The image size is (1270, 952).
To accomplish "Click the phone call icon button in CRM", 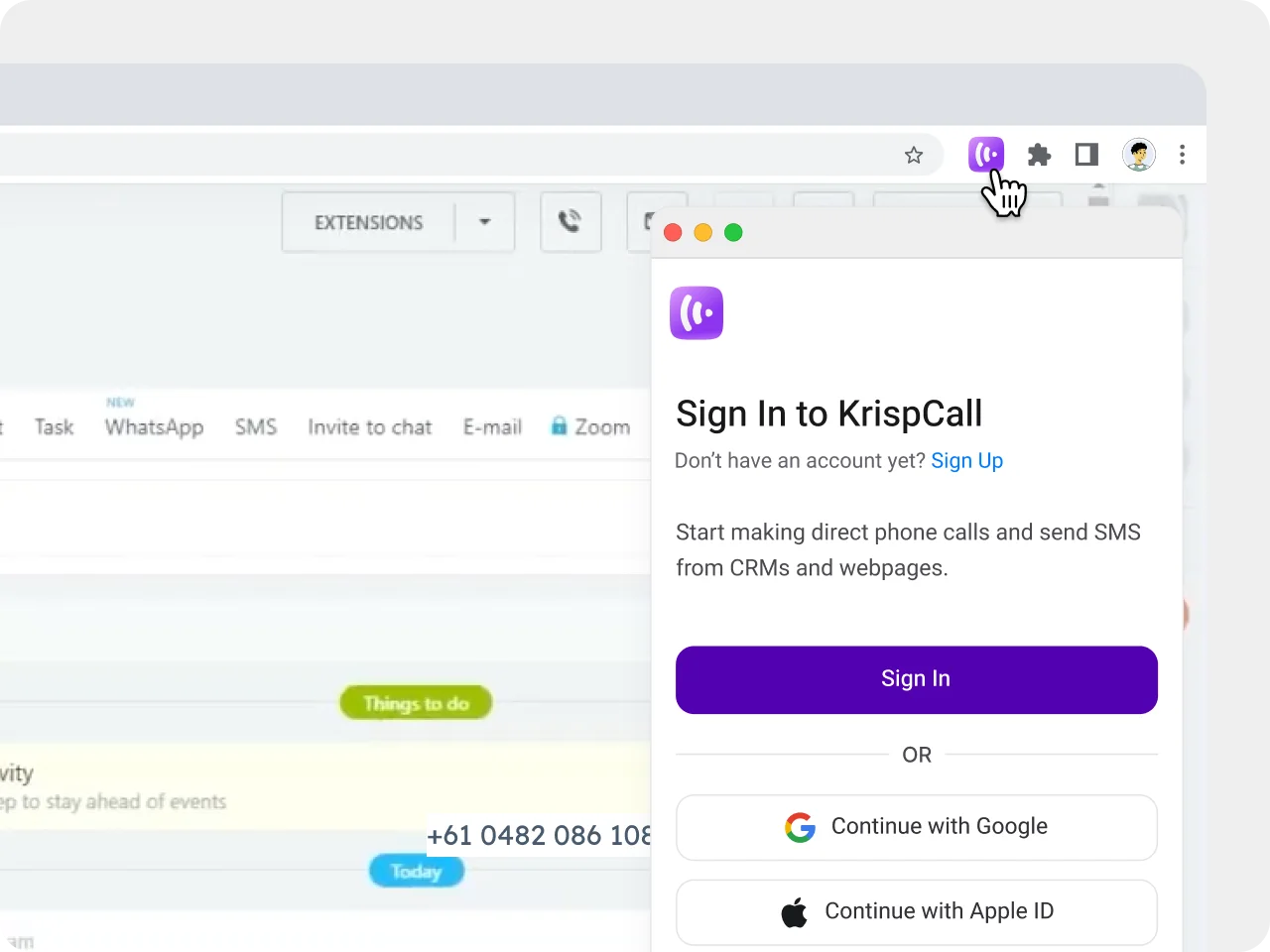I will (x=571, y=222).
